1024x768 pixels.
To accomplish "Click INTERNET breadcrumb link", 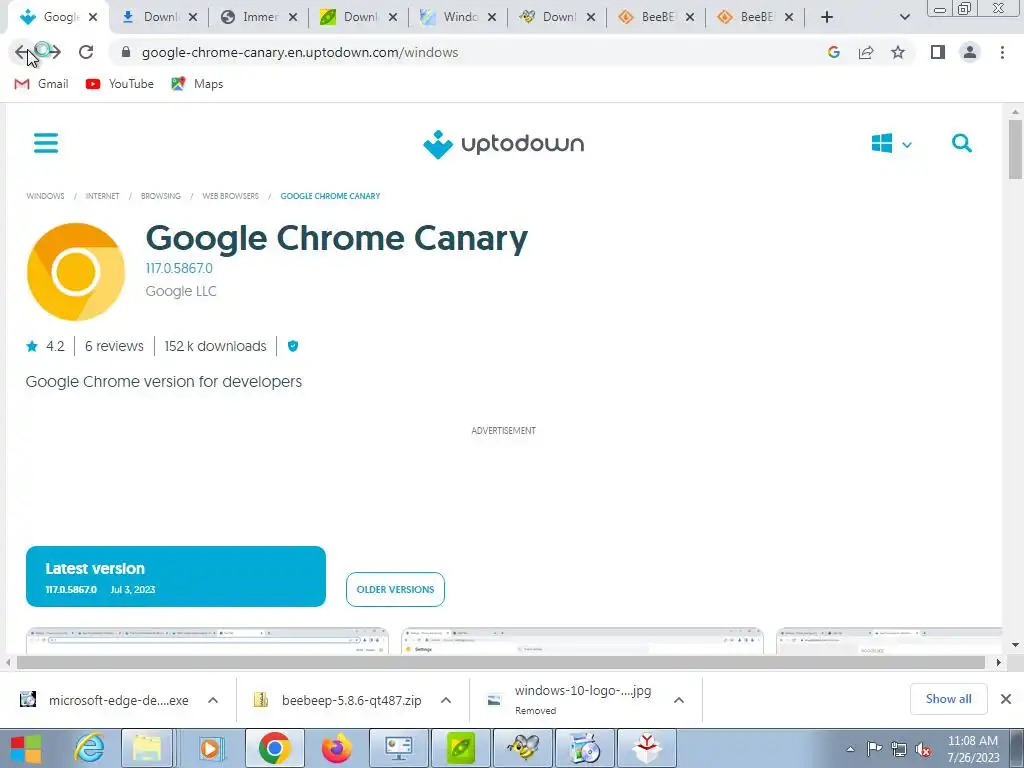I will coord(103,196).
